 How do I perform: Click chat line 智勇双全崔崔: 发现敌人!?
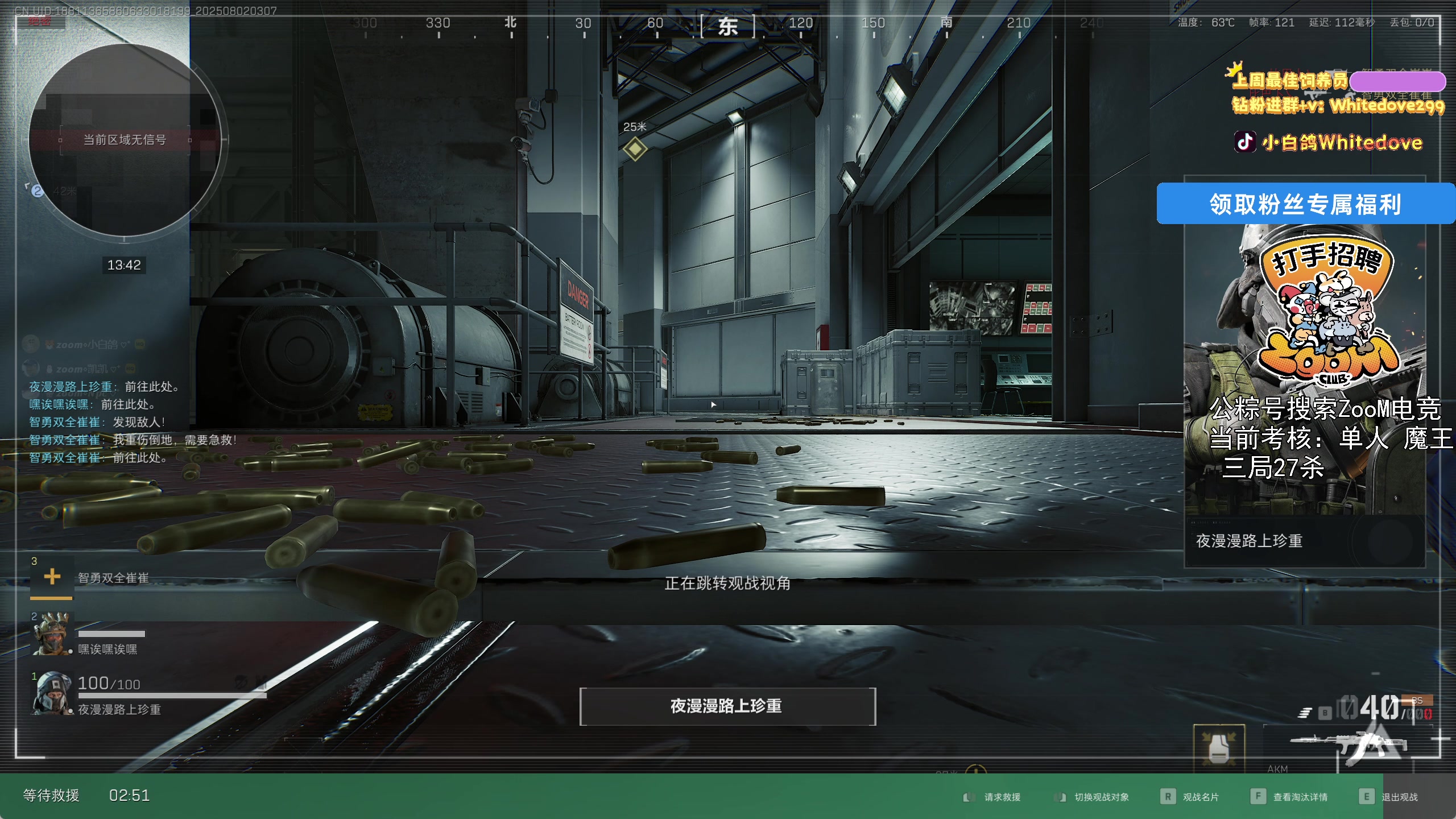tap(97, 422)
